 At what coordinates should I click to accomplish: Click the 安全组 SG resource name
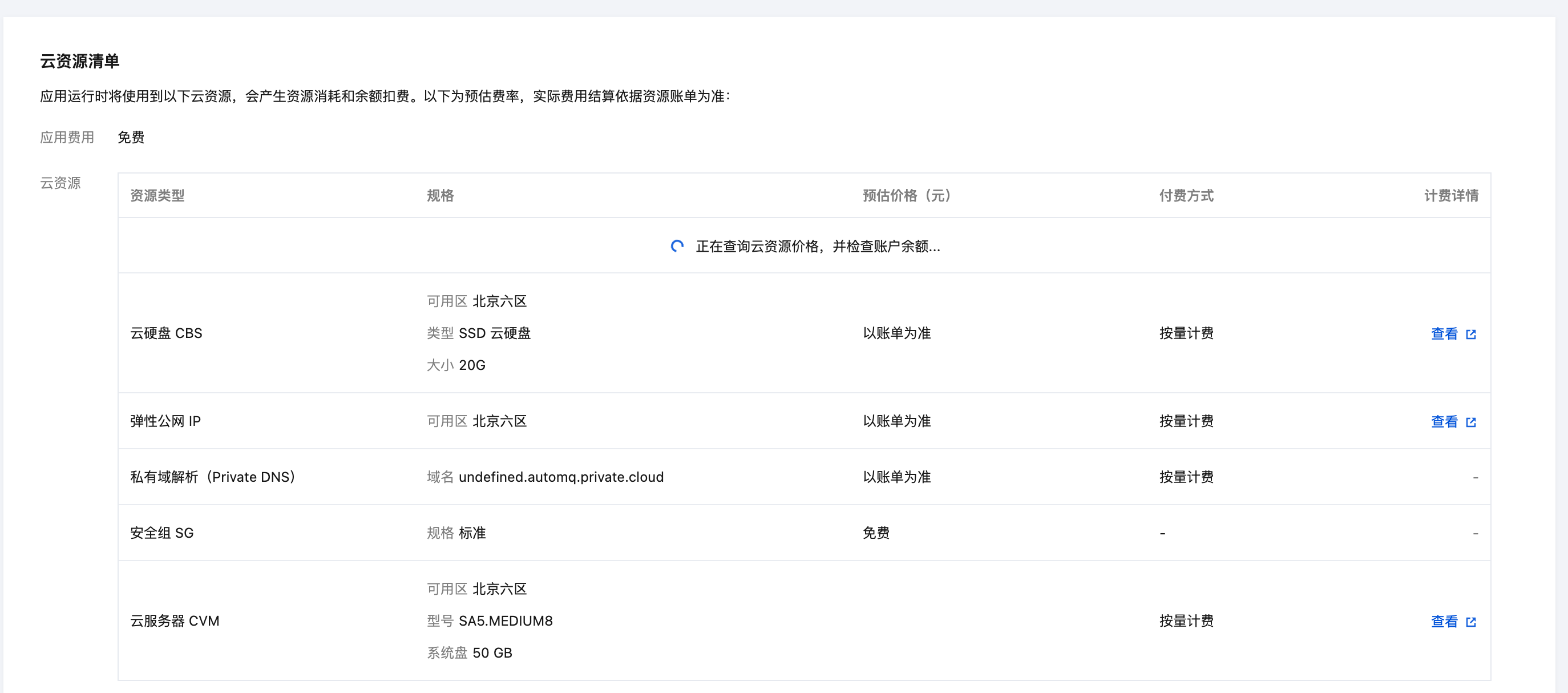click(x=162, y=533)
